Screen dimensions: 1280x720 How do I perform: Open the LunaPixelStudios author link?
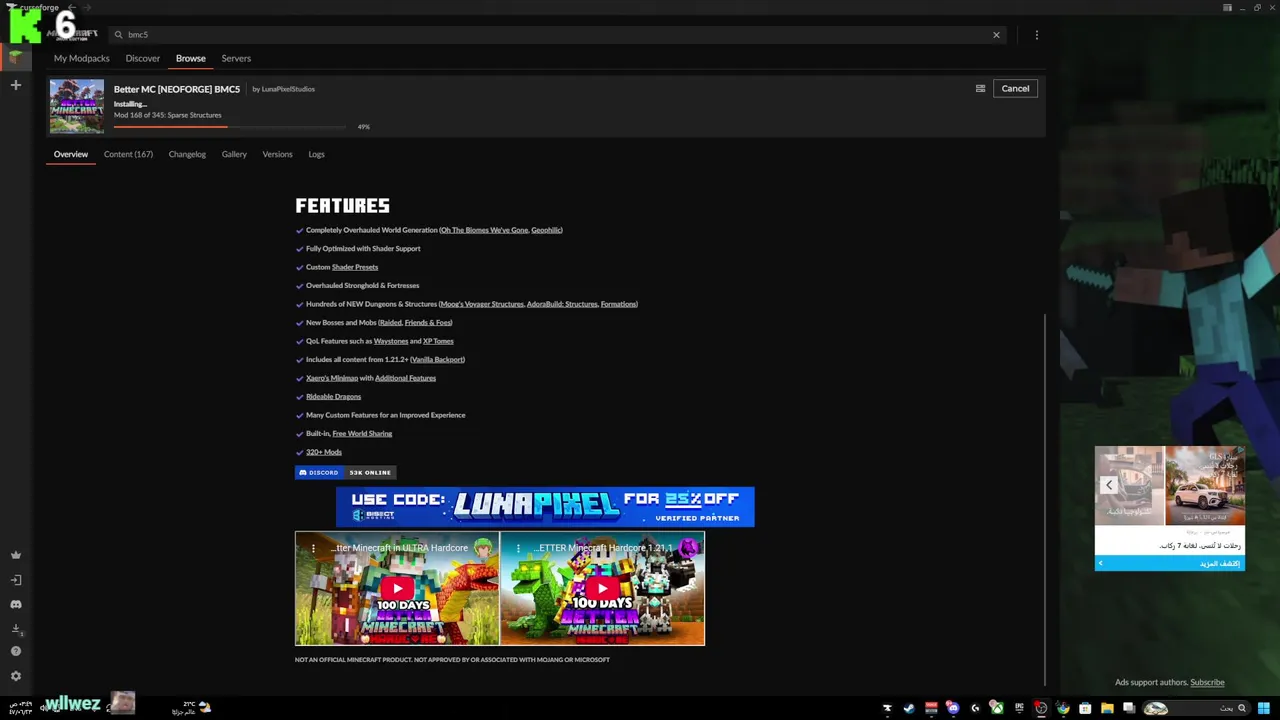pyautogui.click(x=288, y=89)
